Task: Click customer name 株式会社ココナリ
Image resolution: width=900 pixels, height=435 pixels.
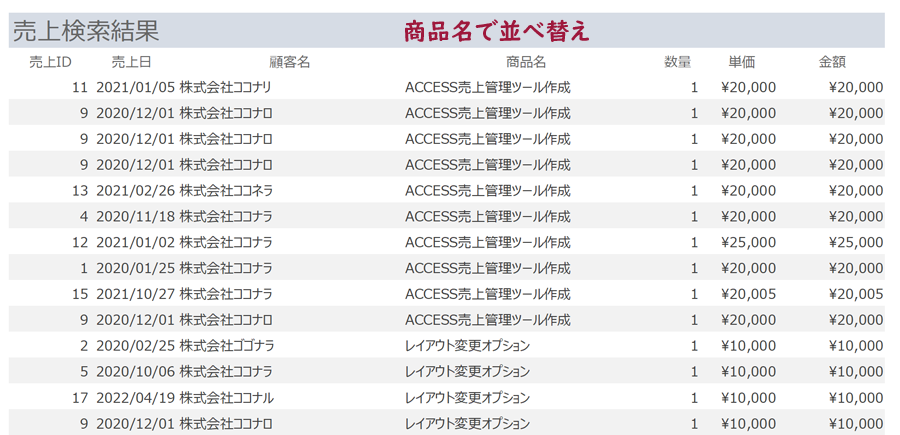Action: tap(226, 87)
